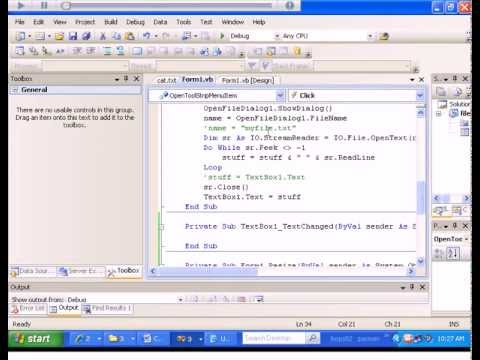Undo the last action with the Undo icon
The width and height of the screenshot is (480, 360).
(146, 36)
